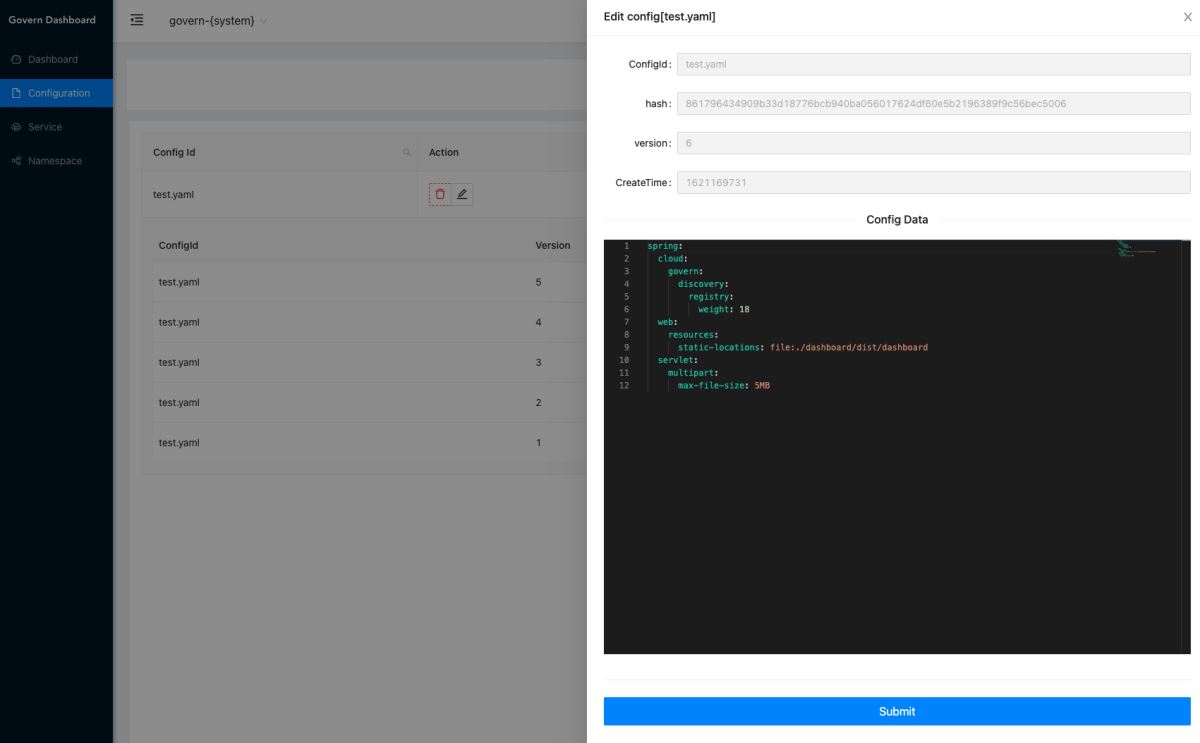The image size is (1200, 743).
Task: Click the version input field
Action: tap(933, 143)
